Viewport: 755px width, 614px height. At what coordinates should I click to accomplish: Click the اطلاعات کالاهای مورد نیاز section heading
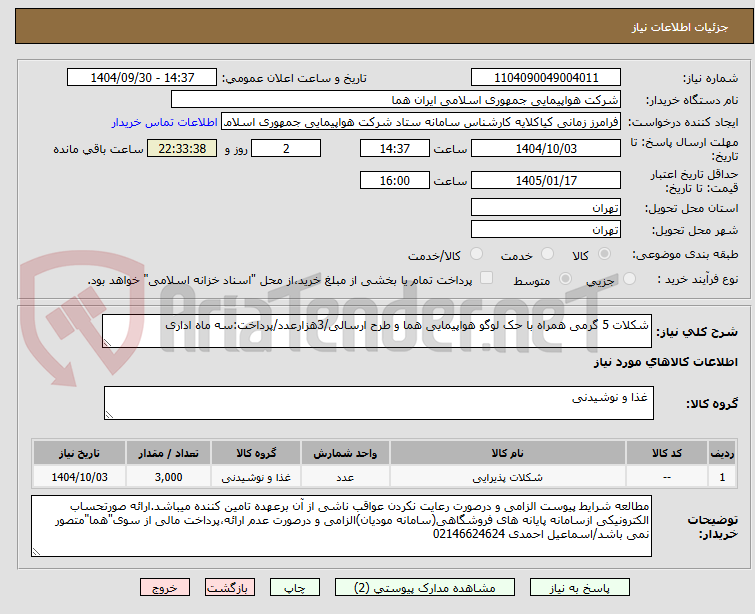pos(665,362)
